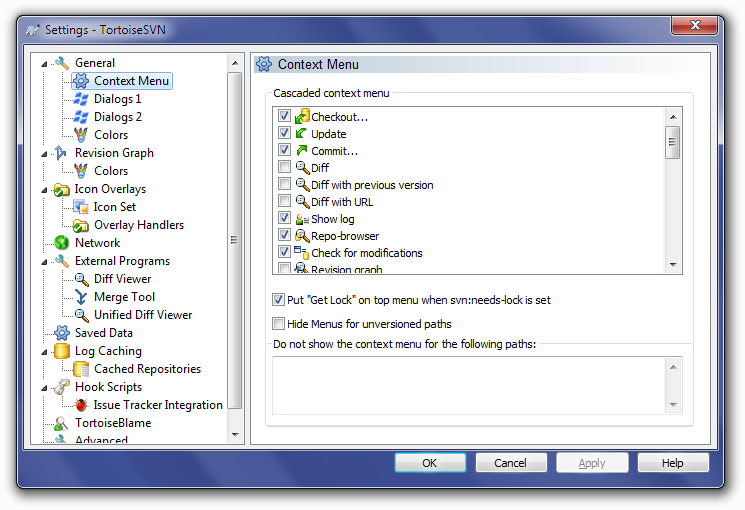This screenshot has height=510, width=745.
Task: Click the OK button
Action: pos(430,463)
